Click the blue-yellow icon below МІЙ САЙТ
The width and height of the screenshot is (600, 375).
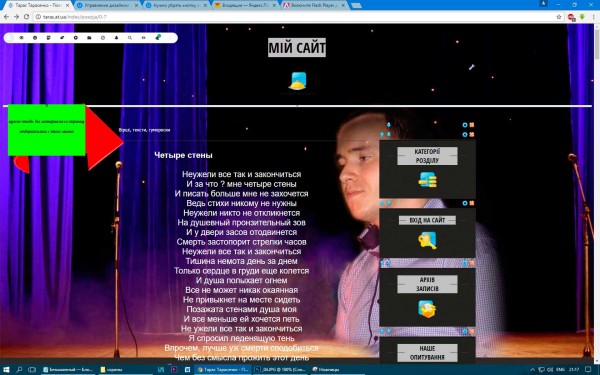[298, 81]
